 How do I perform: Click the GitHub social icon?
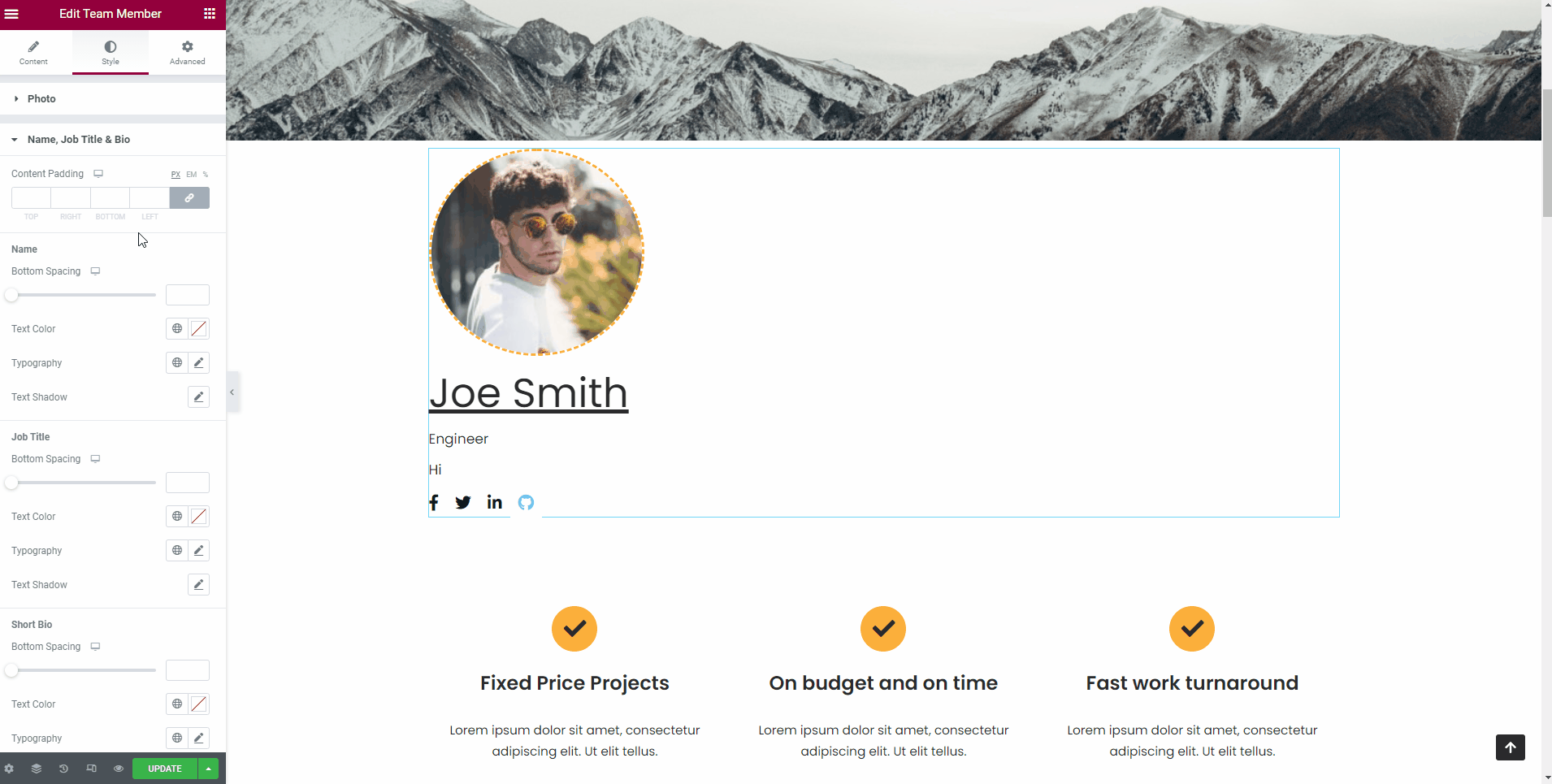526,502
